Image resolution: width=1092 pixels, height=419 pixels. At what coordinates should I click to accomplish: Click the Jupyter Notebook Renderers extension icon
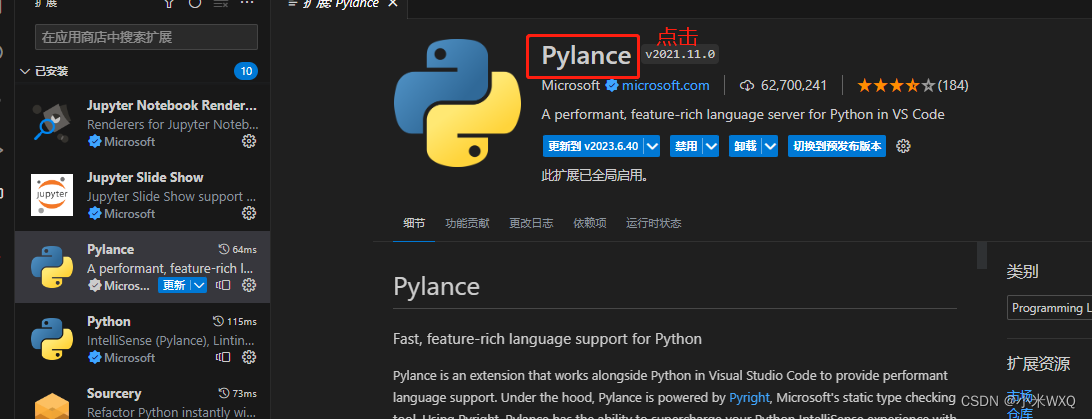tap(52, 123)
